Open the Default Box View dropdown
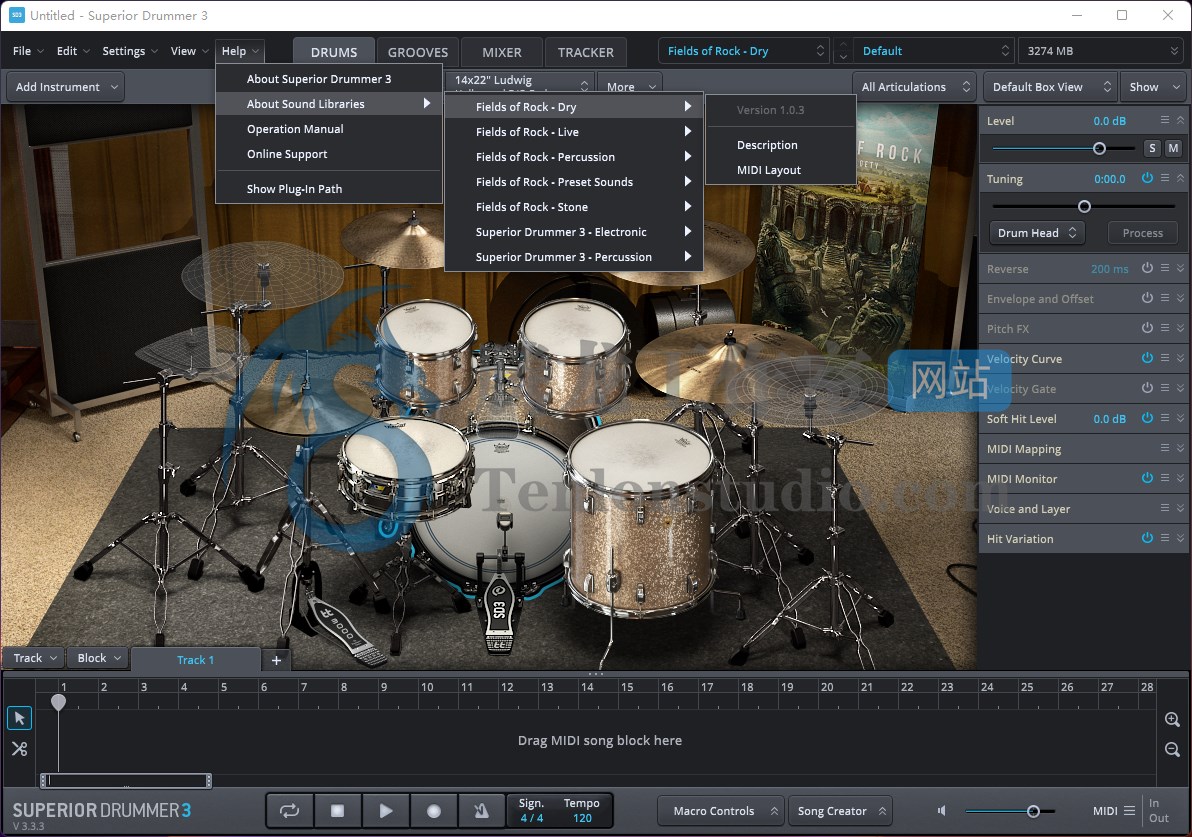This screenshot has height=837, width=1192. 1051,87
